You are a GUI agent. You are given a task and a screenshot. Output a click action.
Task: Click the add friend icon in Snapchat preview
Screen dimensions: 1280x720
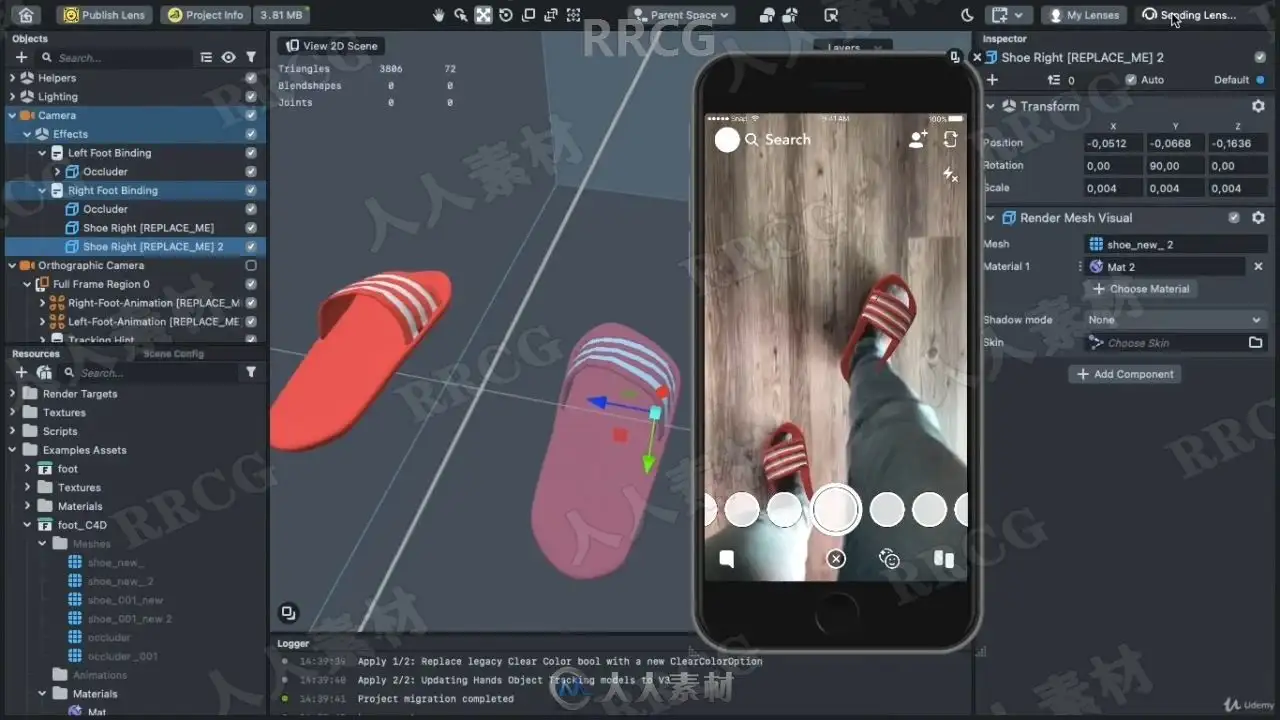(x=918, y=140)
